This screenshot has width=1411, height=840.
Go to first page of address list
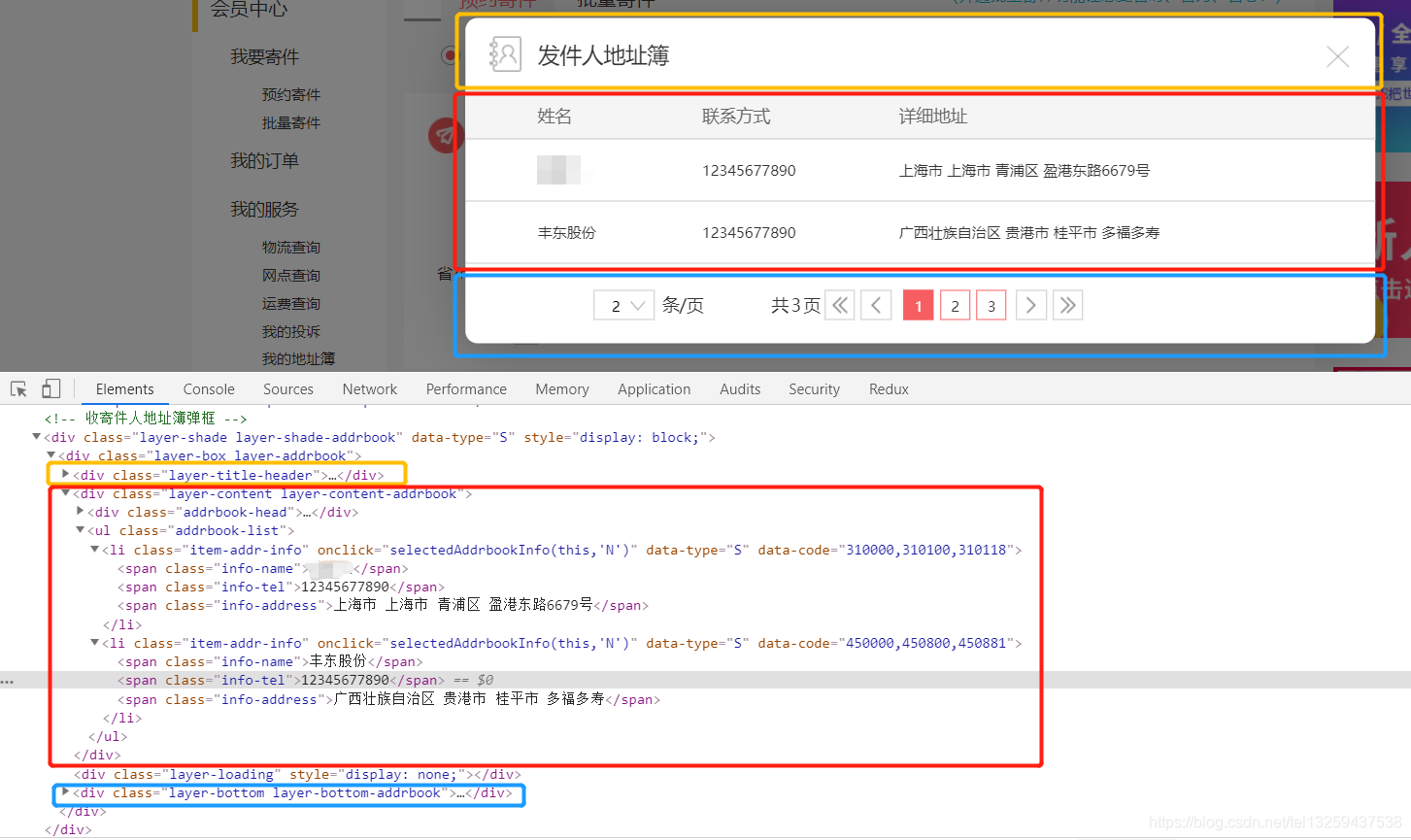pos(840,306)
